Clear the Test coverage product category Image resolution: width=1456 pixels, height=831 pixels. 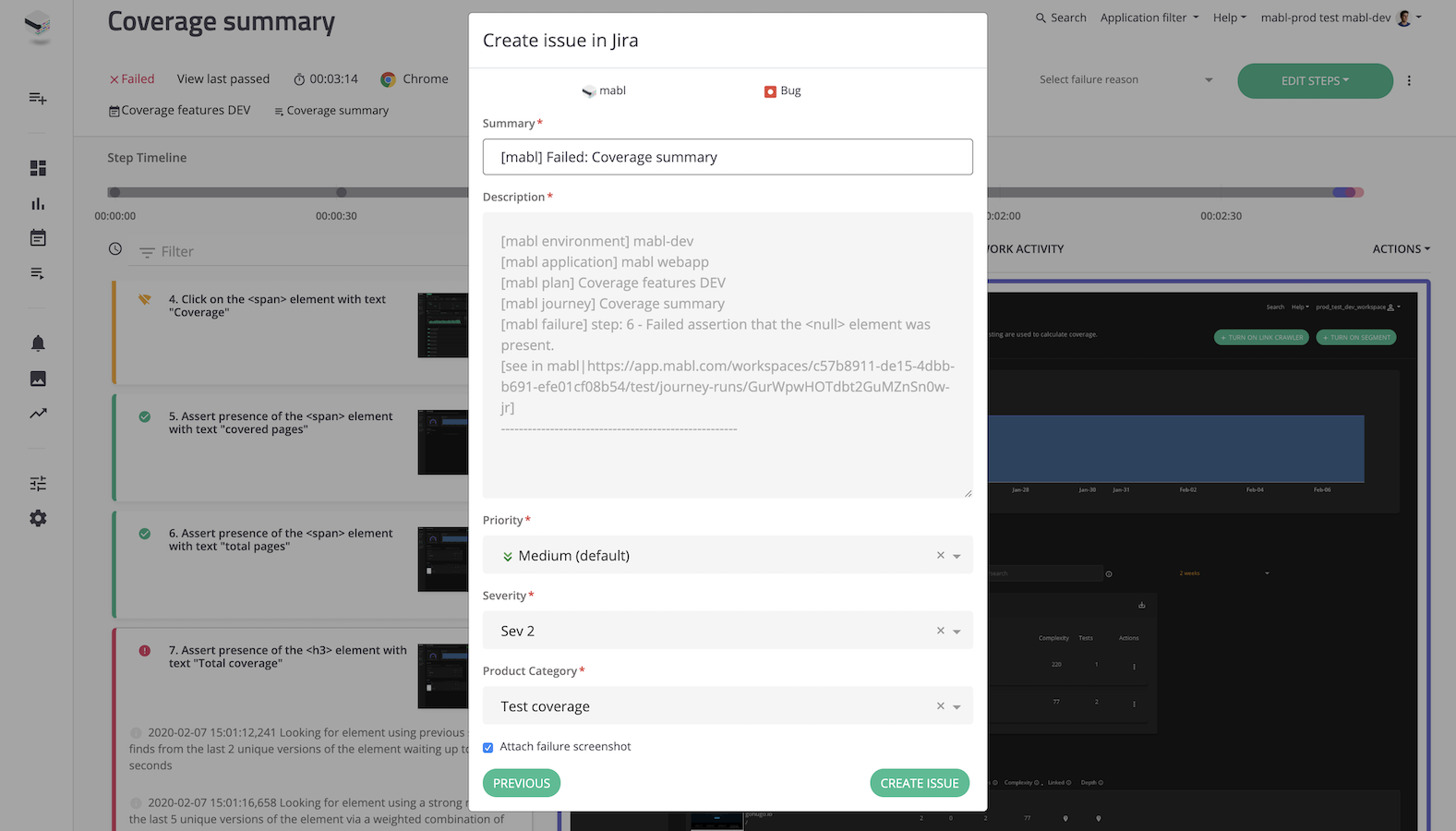pos(941,706)
